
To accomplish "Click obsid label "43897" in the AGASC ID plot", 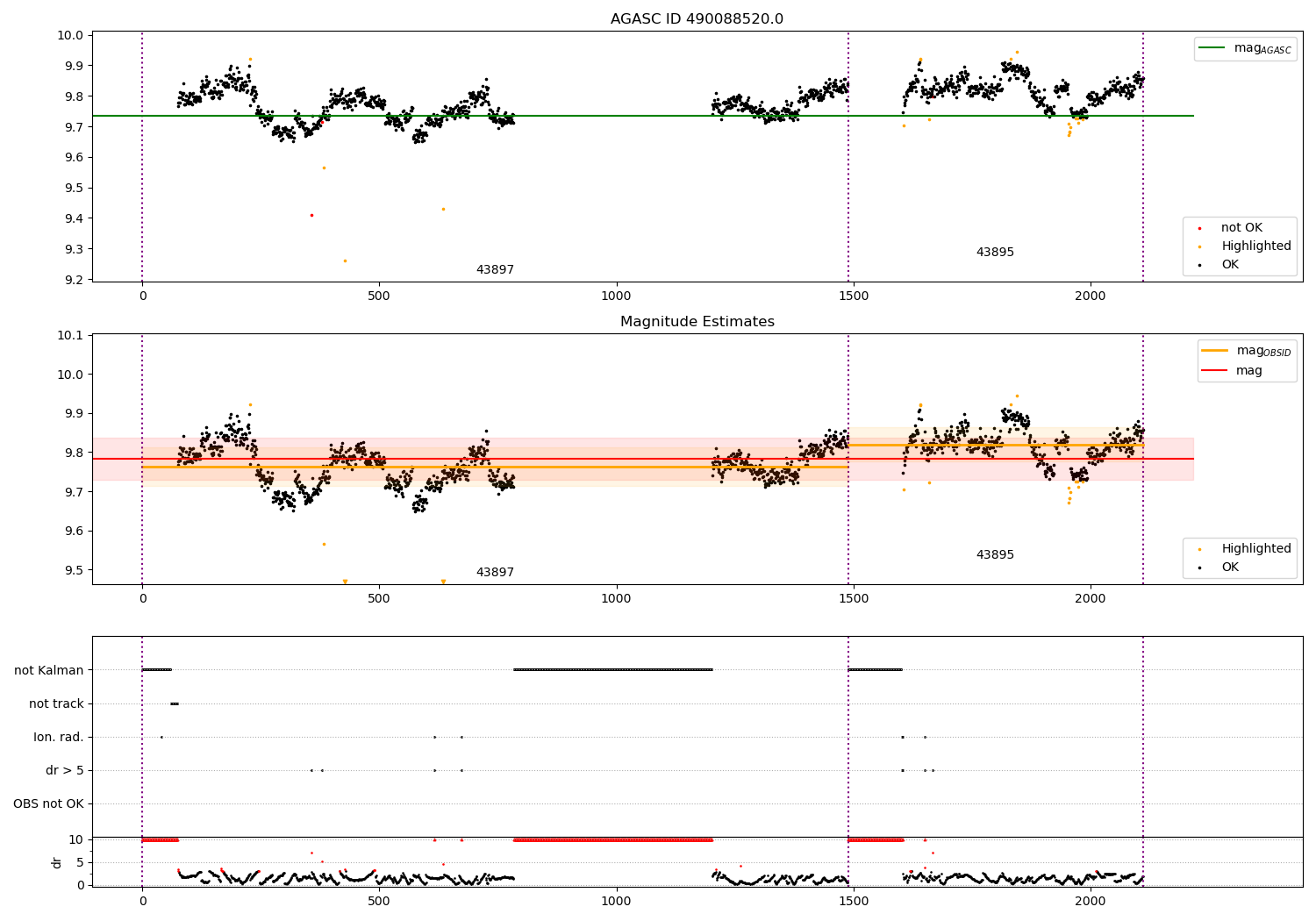I will point(495,270).
